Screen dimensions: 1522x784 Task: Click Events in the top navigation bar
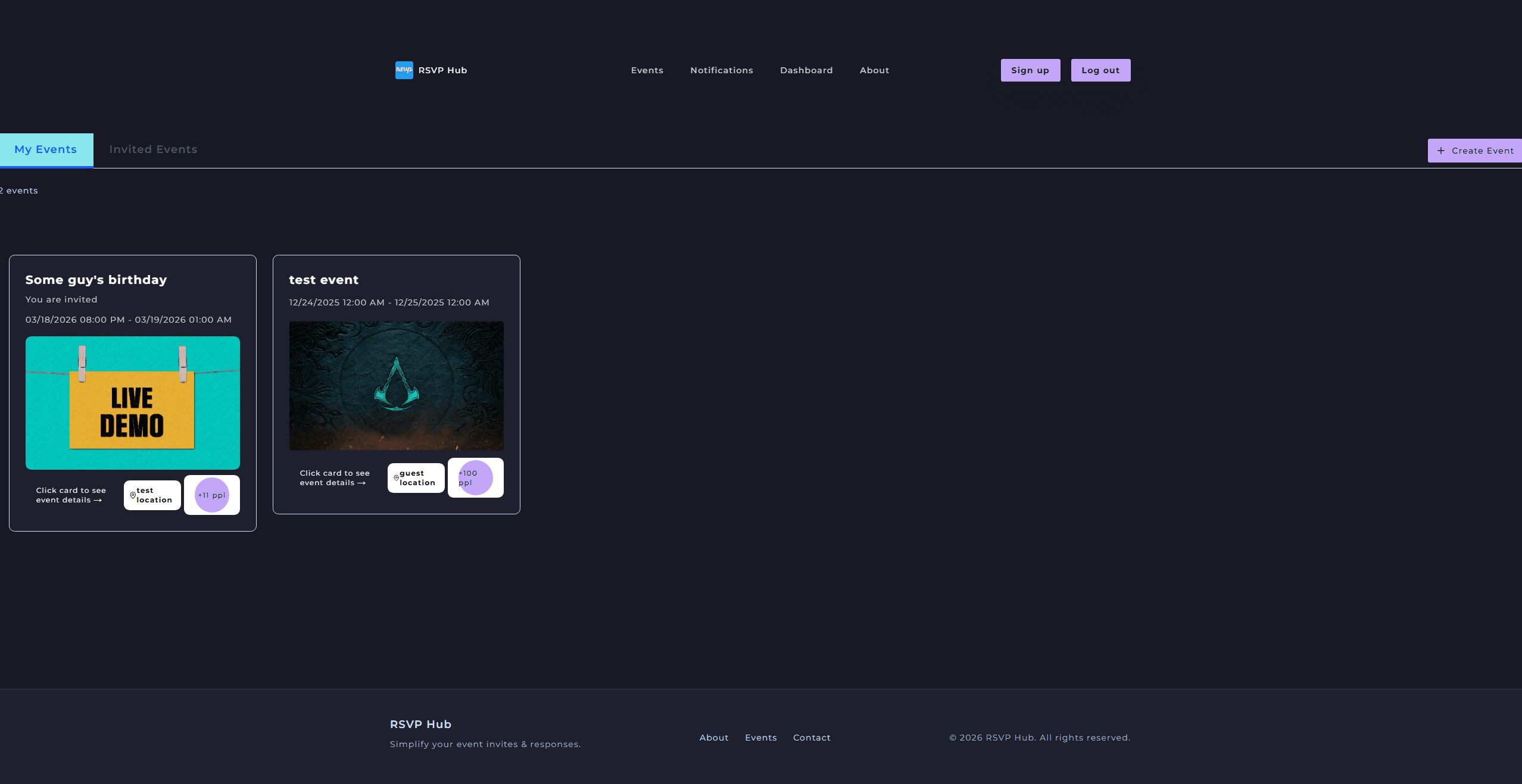647,70
